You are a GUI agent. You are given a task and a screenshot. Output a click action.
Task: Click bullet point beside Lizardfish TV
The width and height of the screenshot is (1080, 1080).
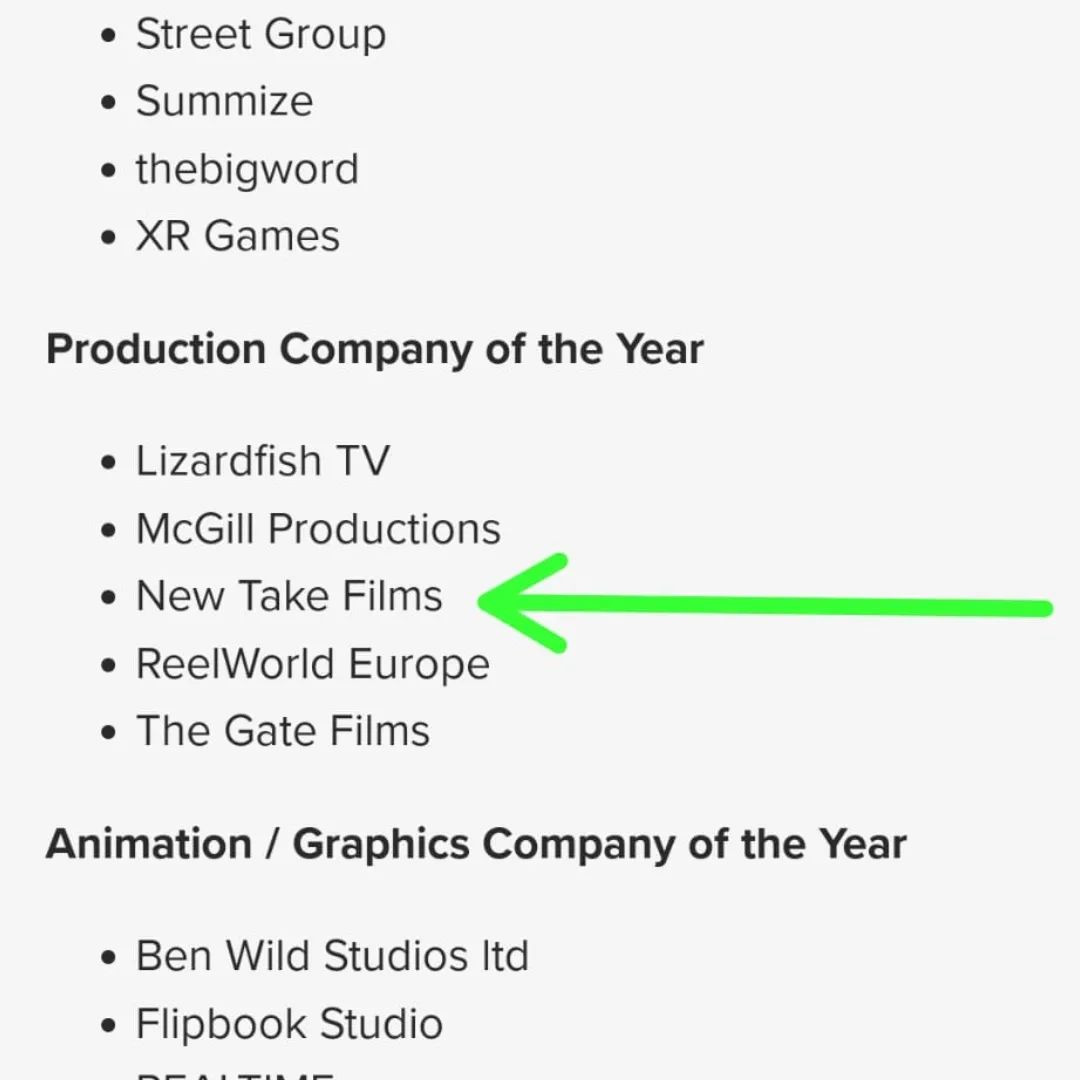pyautogui.click(x=108, y=462)
